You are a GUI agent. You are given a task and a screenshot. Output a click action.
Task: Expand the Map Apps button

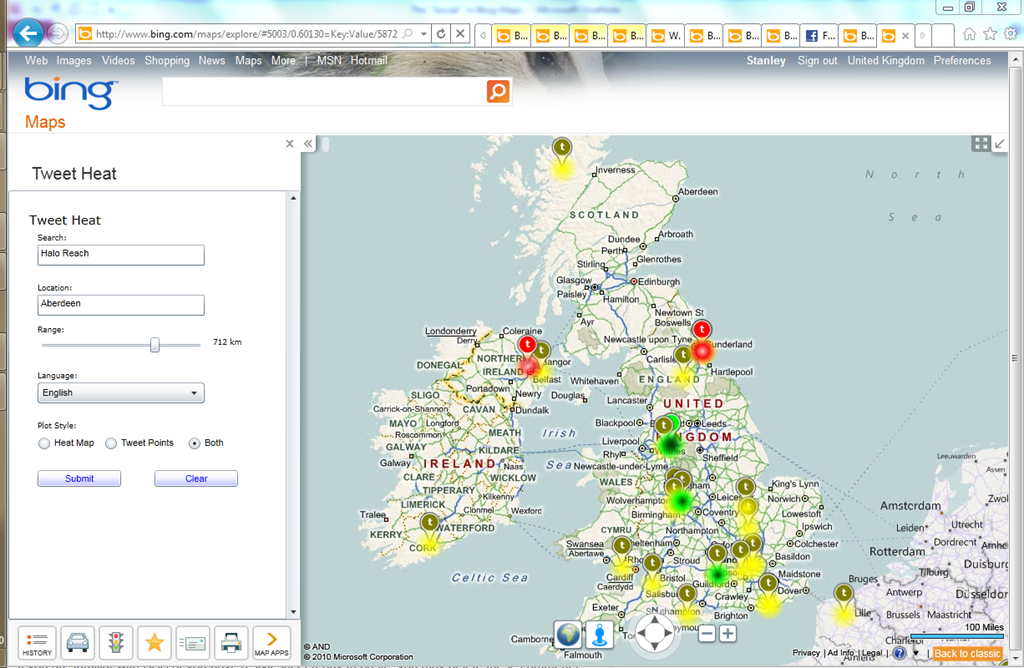tap(271, 643)
